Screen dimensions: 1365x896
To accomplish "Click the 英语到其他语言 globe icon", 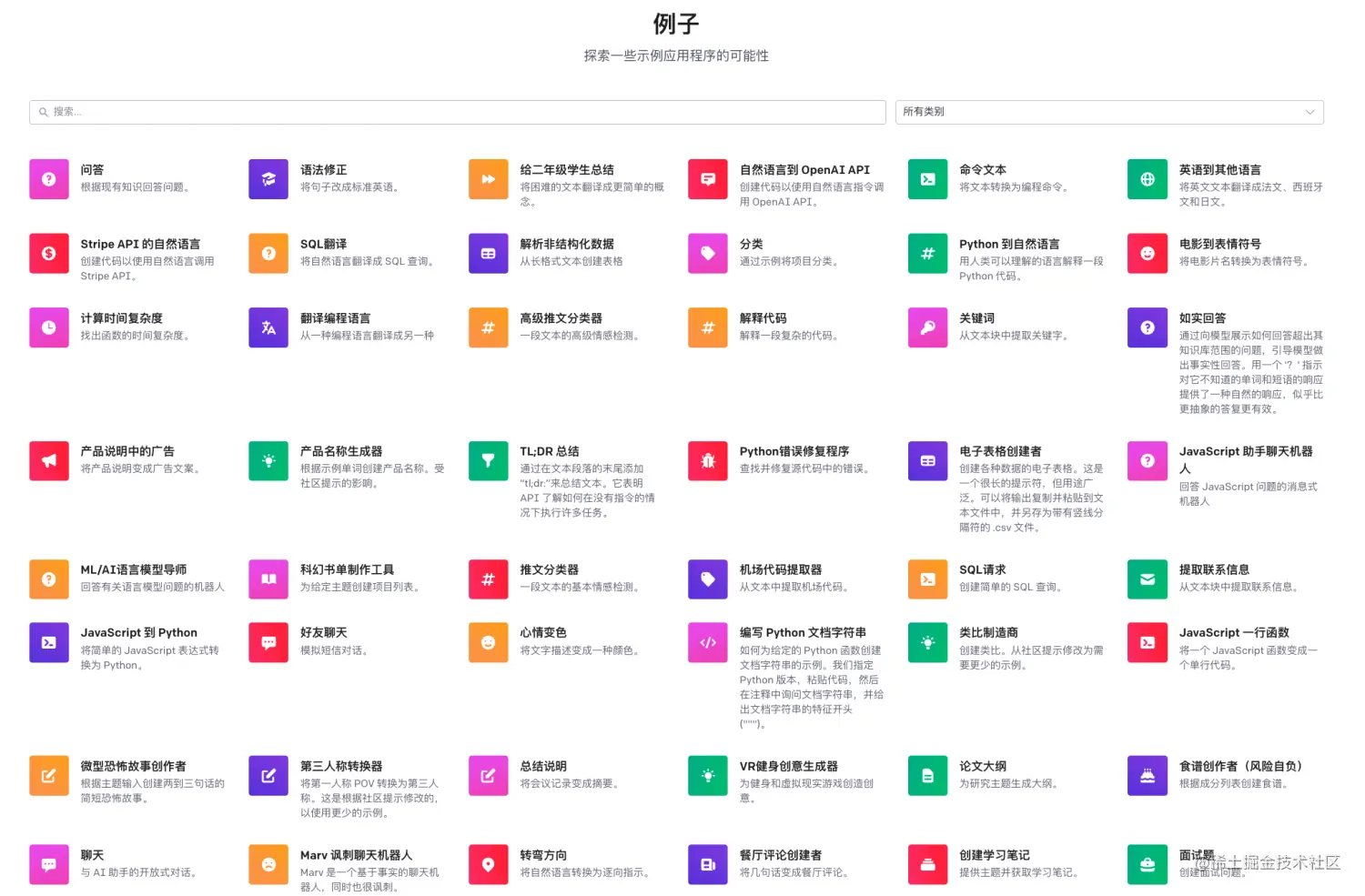I will click(x=1148, y=179).
